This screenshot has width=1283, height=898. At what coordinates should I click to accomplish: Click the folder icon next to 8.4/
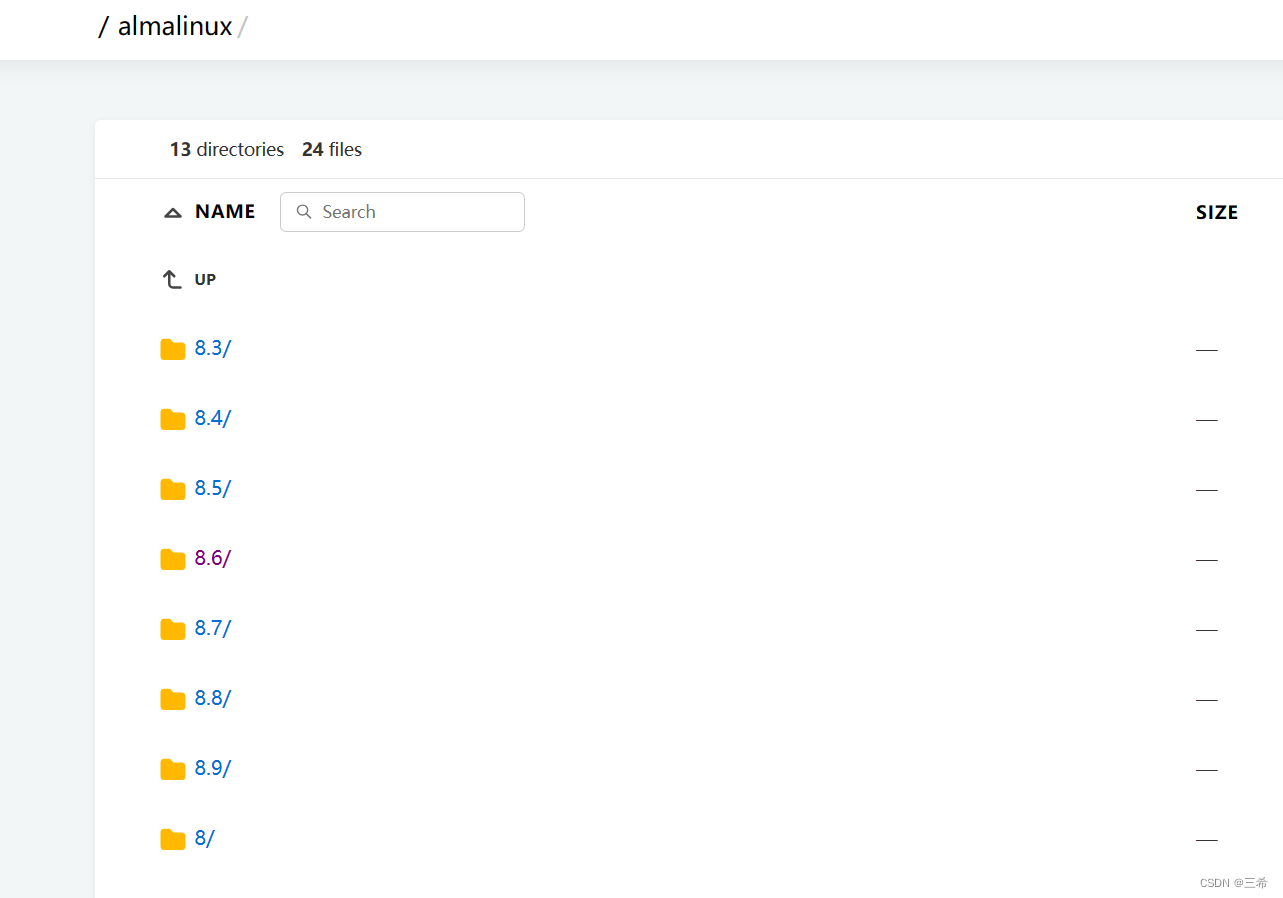point(173,419)
